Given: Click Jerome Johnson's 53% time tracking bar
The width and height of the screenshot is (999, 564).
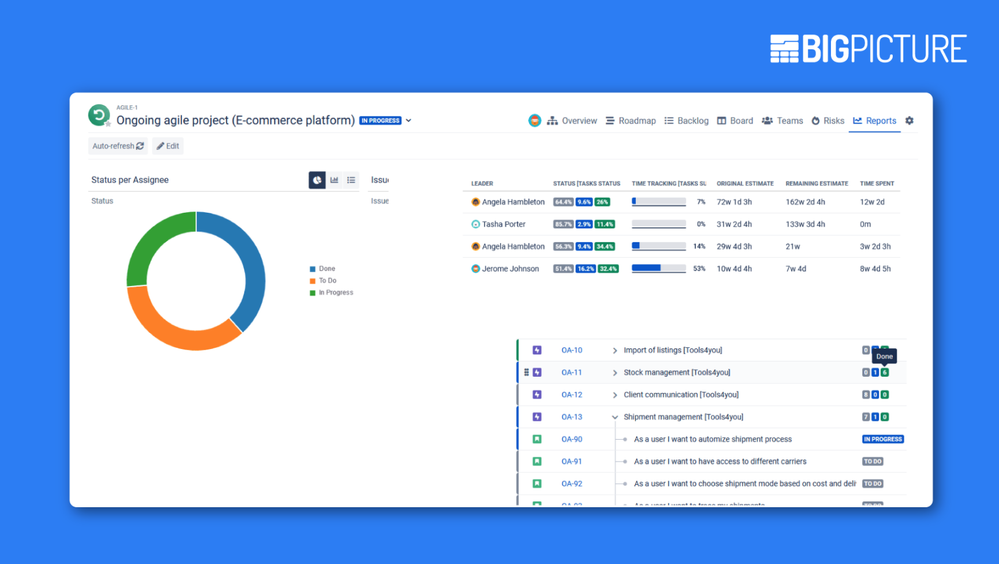Looking at the screenshot, I should [x=659, y=268].
